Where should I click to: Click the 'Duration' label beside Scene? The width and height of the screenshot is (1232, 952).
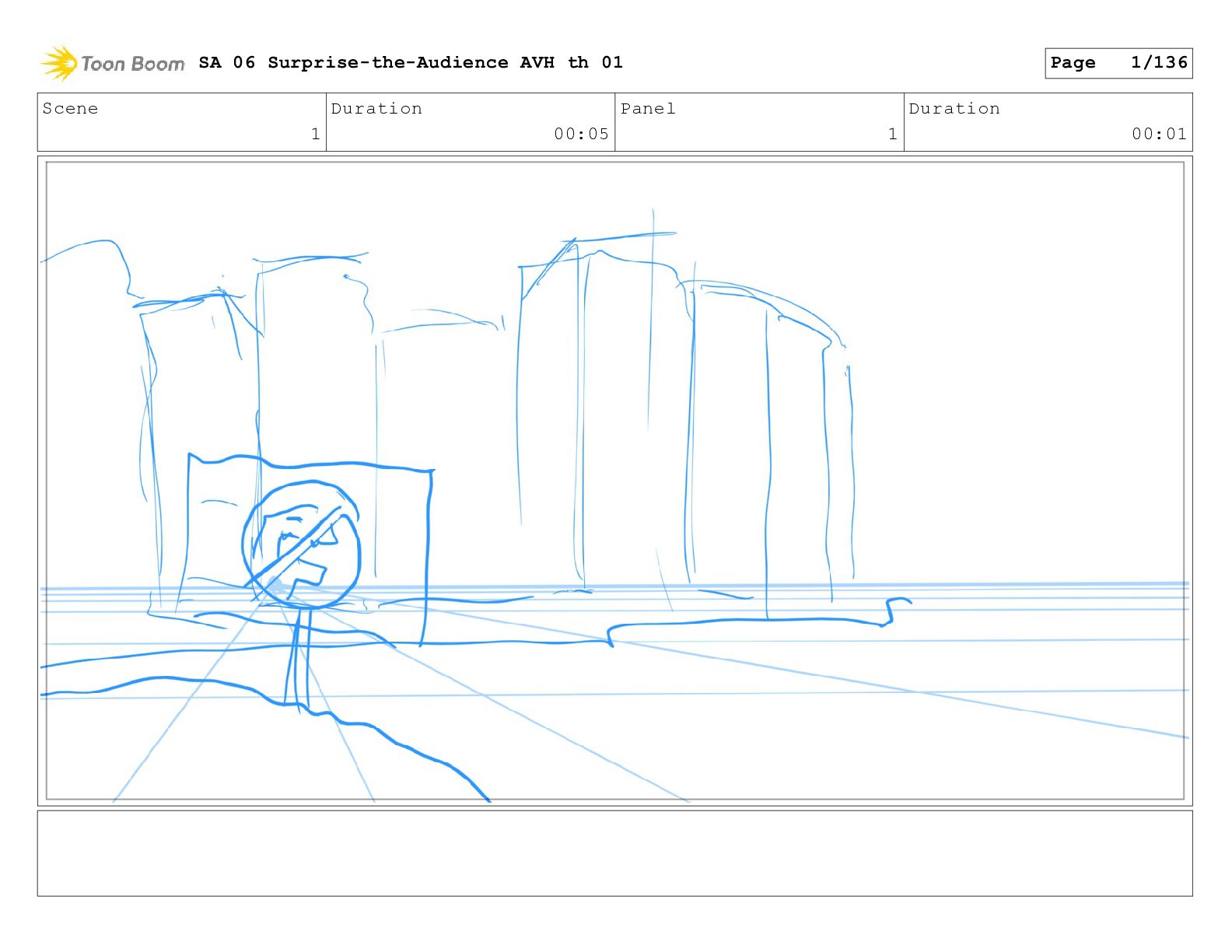pos(376,109)
